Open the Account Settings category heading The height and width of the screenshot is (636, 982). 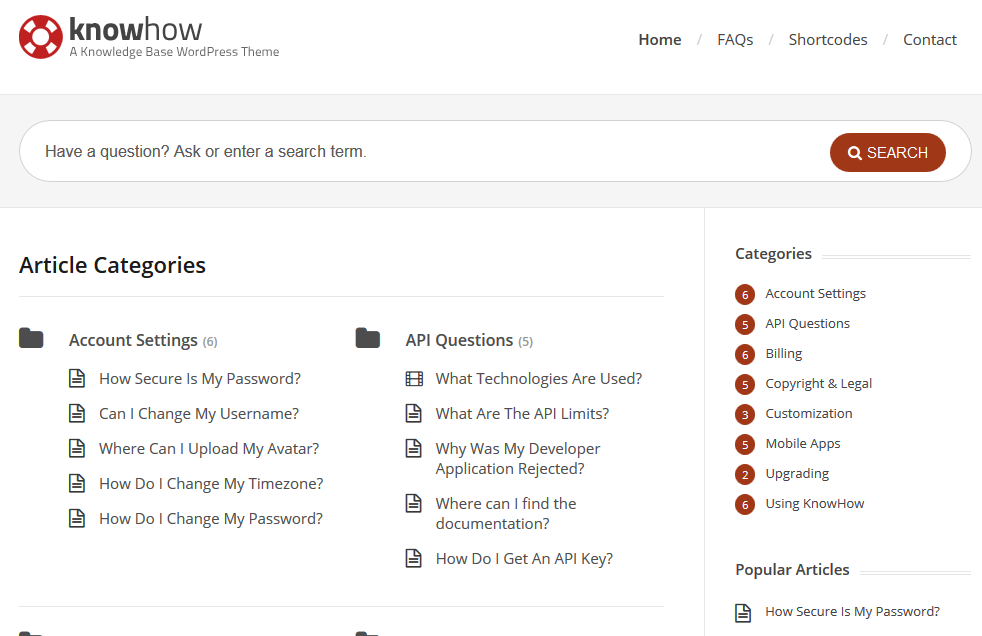click(133, 340)
